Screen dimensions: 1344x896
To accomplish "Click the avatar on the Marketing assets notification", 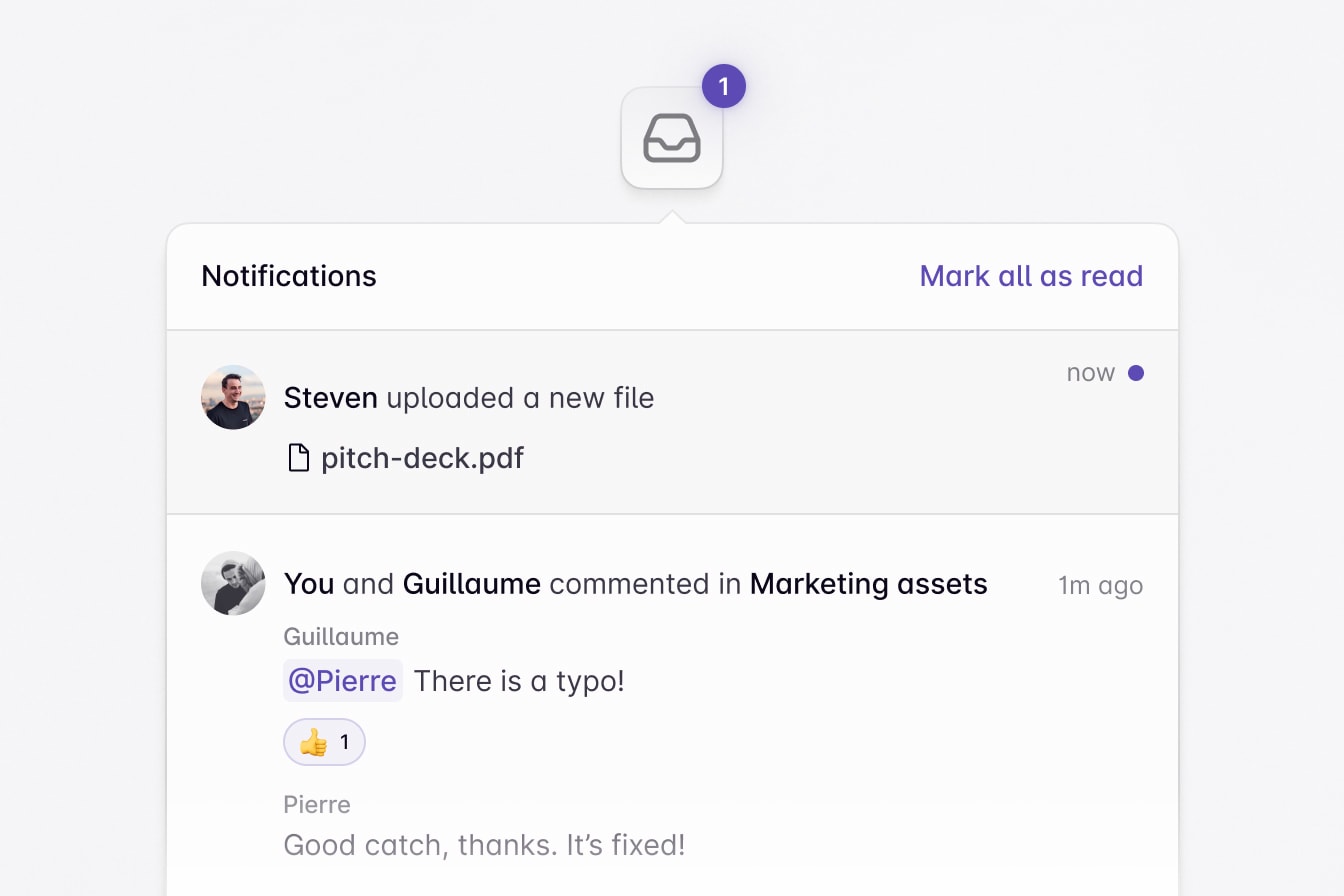I will tap(232, 583).
